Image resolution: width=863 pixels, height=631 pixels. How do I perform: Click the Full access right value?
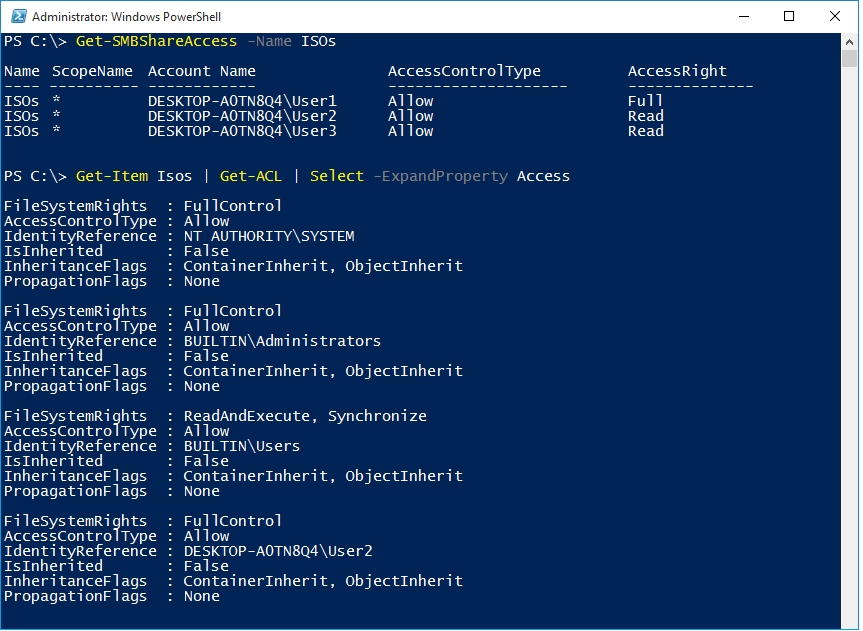click(645, 101)
